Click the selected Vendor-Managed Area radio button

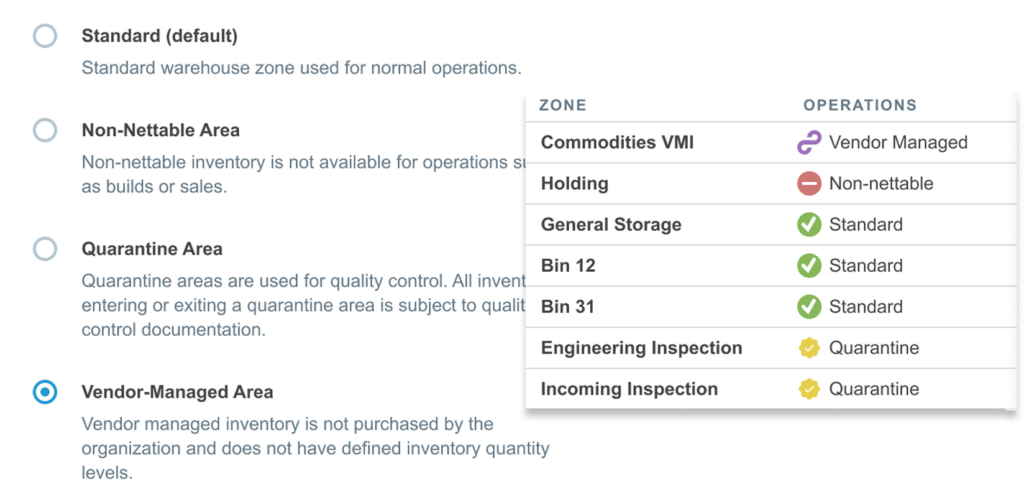click(45, 392)
